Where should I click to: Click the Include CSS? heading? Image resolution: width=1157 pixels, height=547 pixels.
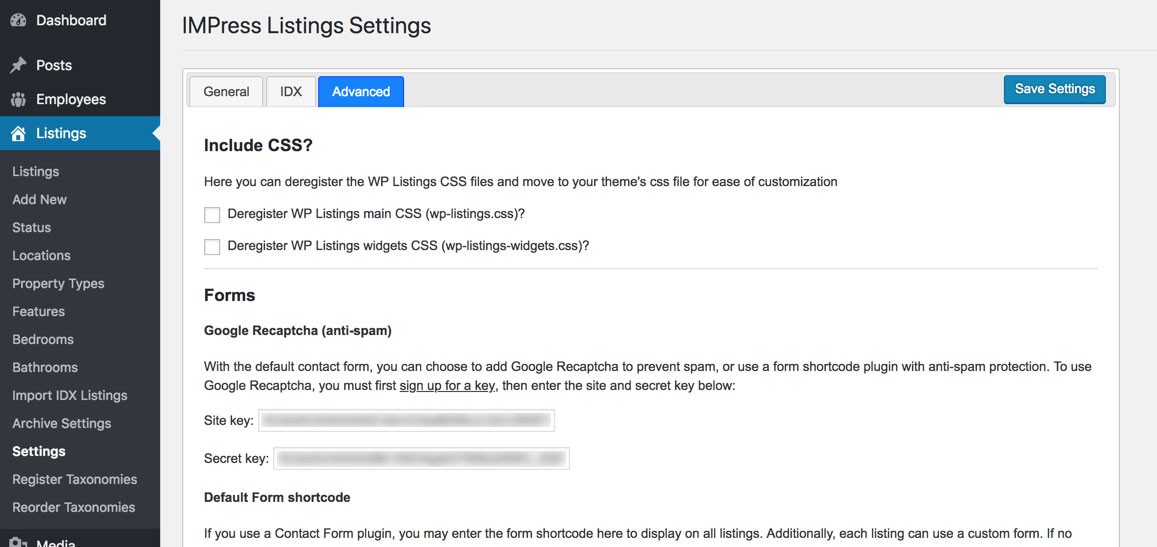point(258,145)
